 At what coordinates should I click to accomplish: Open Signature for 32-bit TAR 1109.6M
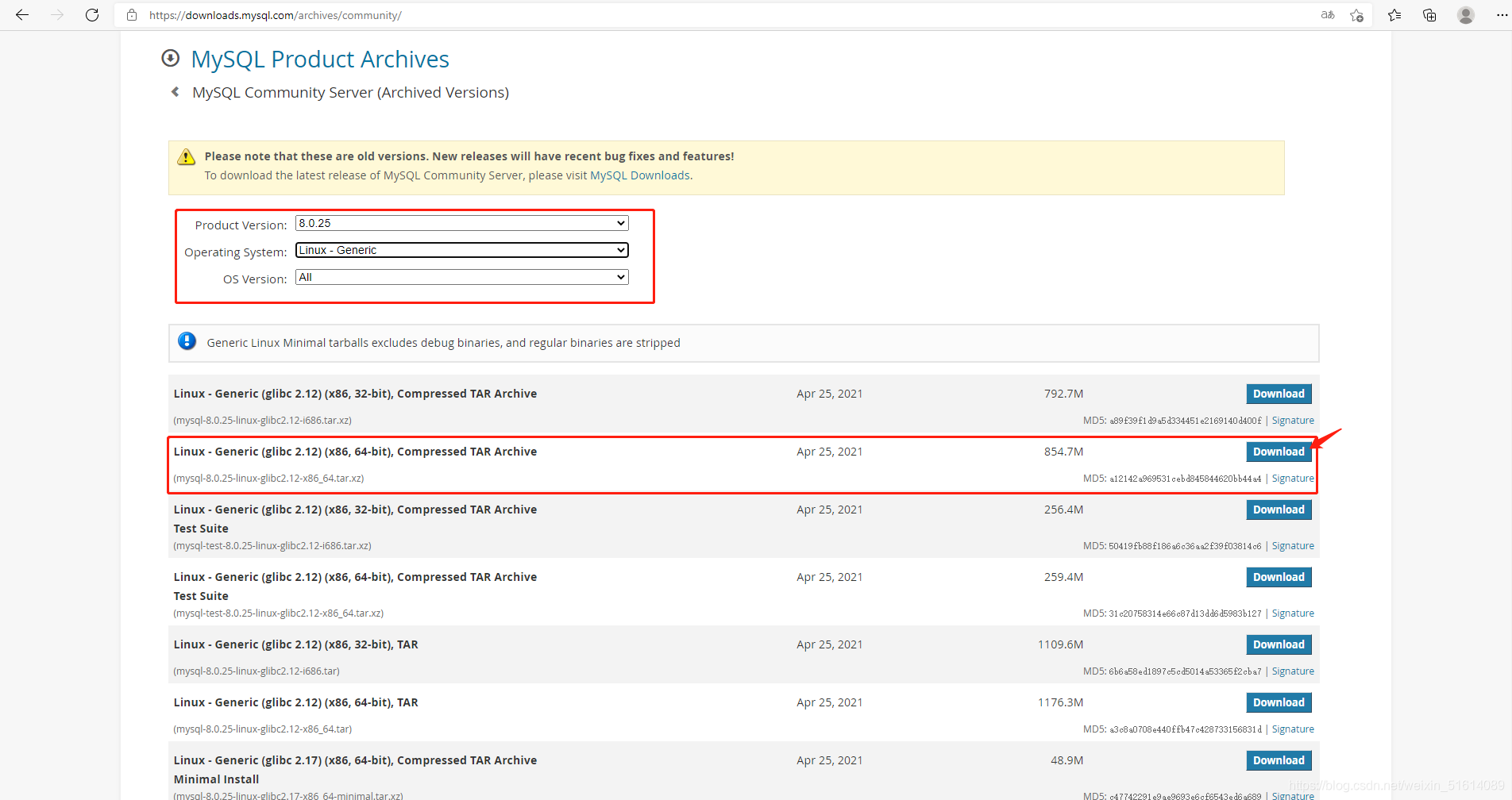point(1293,671)
